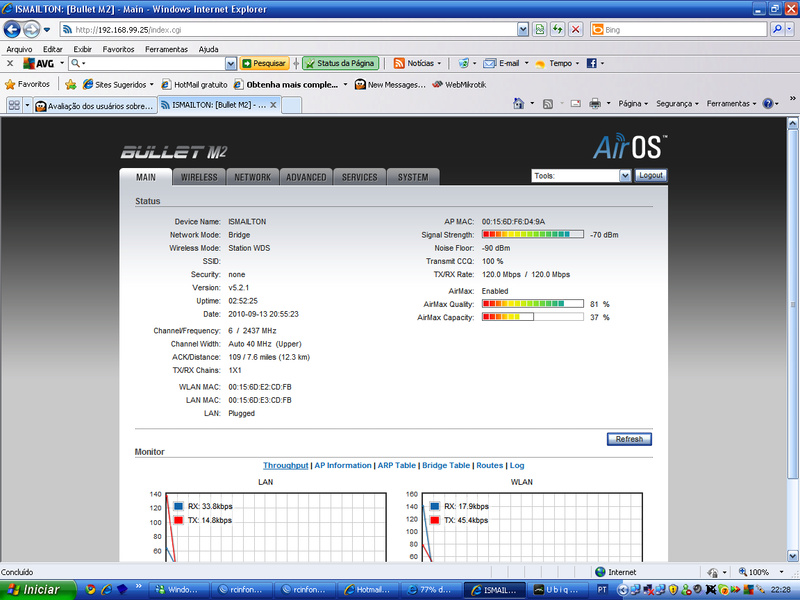The width and height of the screenshot is (800, 600).
Task: Click the Refresh button in Status section
Action: [x=629, y=439]
